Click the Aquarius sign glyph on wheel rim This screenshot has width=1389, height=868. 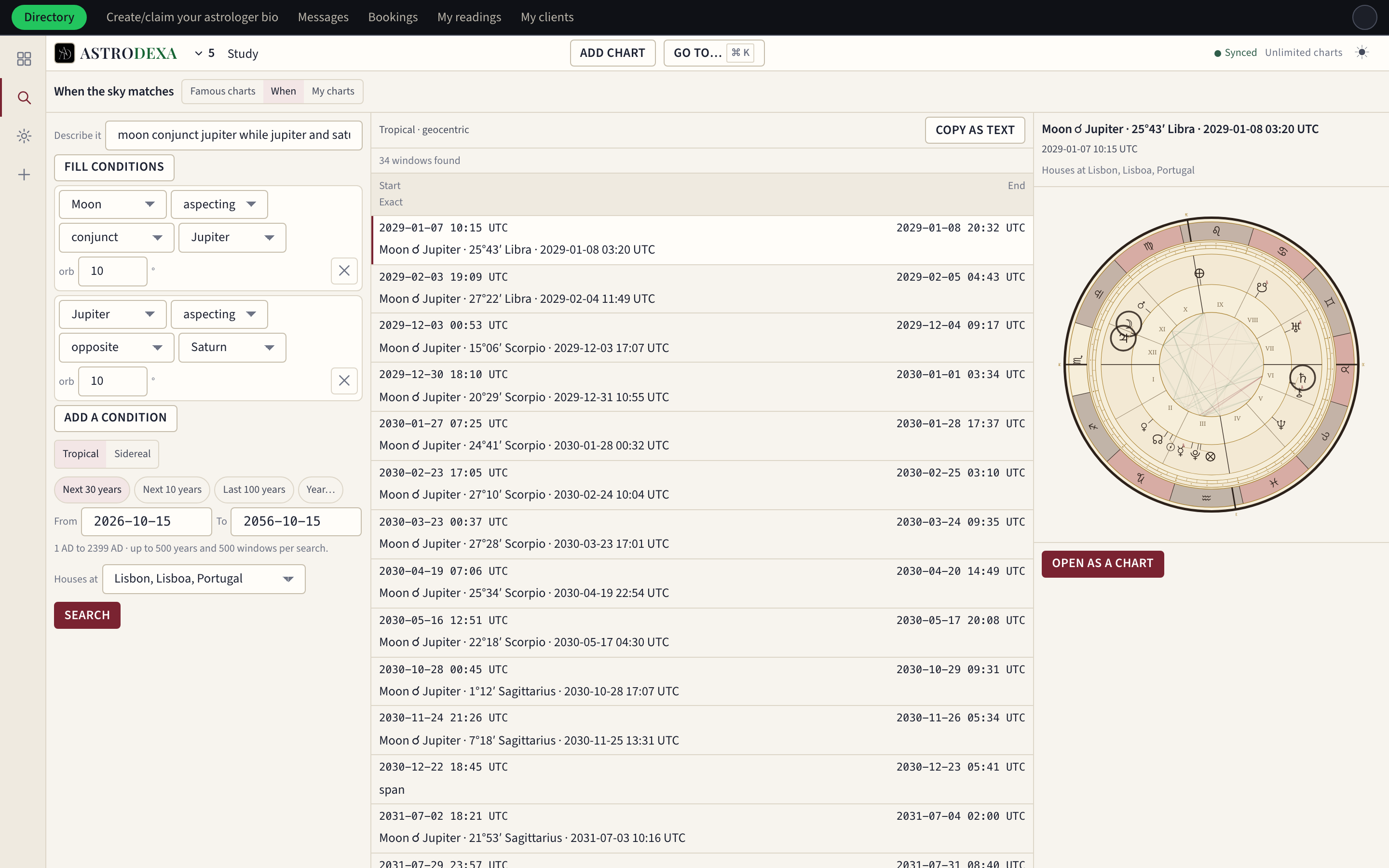click(1207, 498)
